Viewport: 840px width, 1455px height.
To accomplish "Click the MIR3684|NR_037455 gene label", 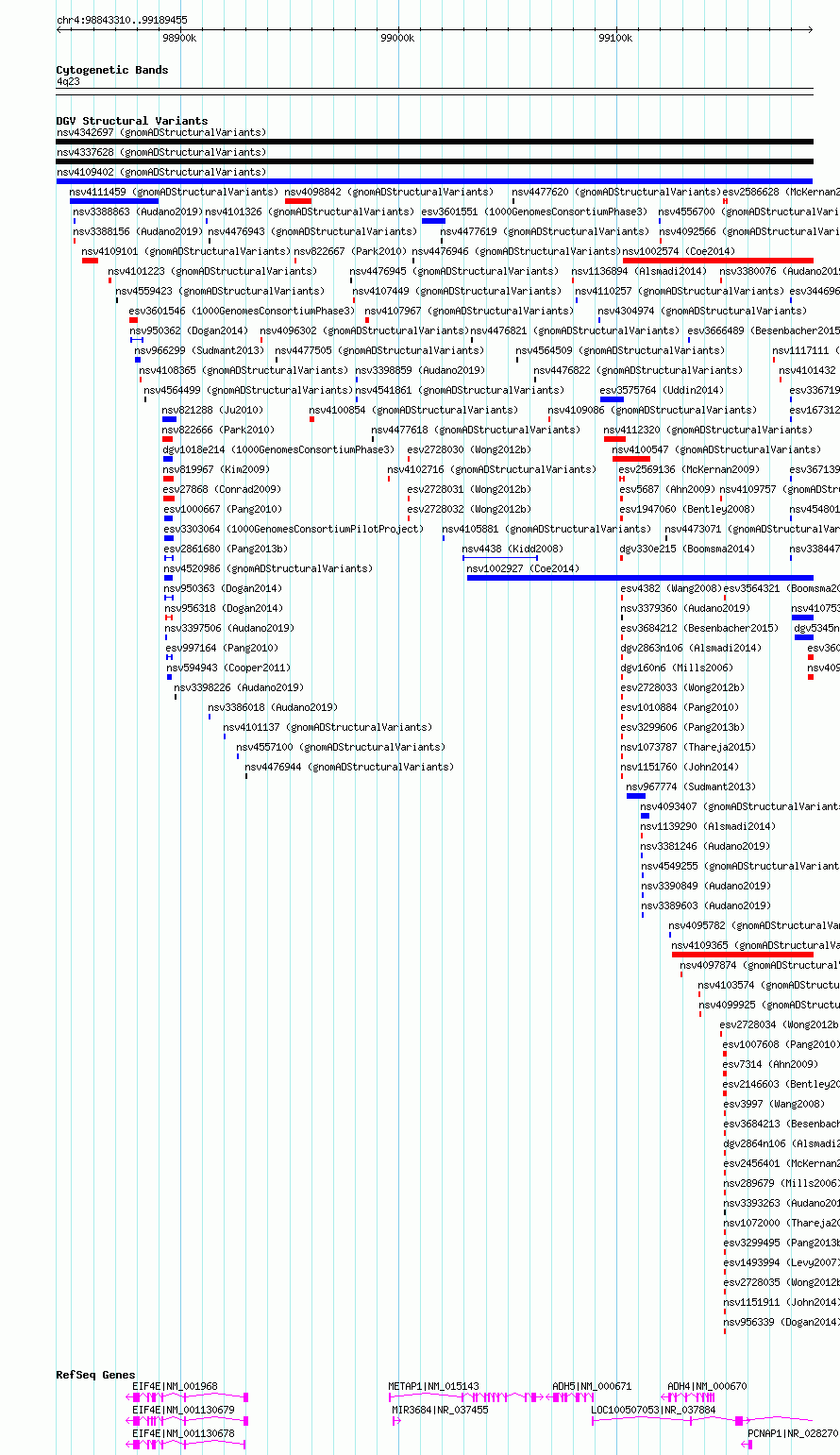I will [x=440, y=1410].
